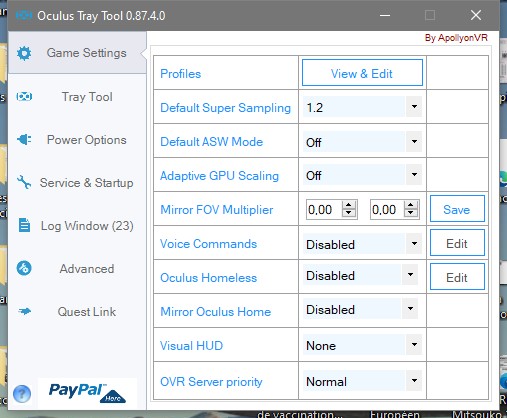Edit the Voice Commands settings
The image size is (507, 418).
(x=457, y=243)
